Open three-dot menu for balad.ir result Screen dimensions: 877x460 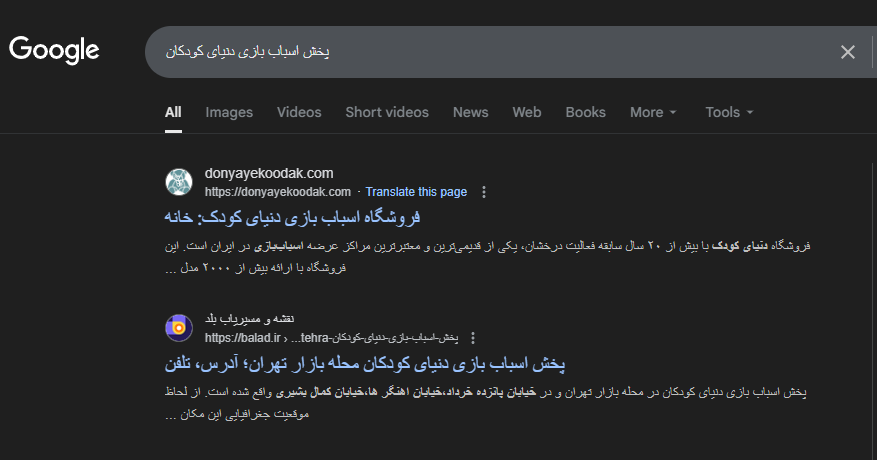pyautogui.click(x=473, y=338)
